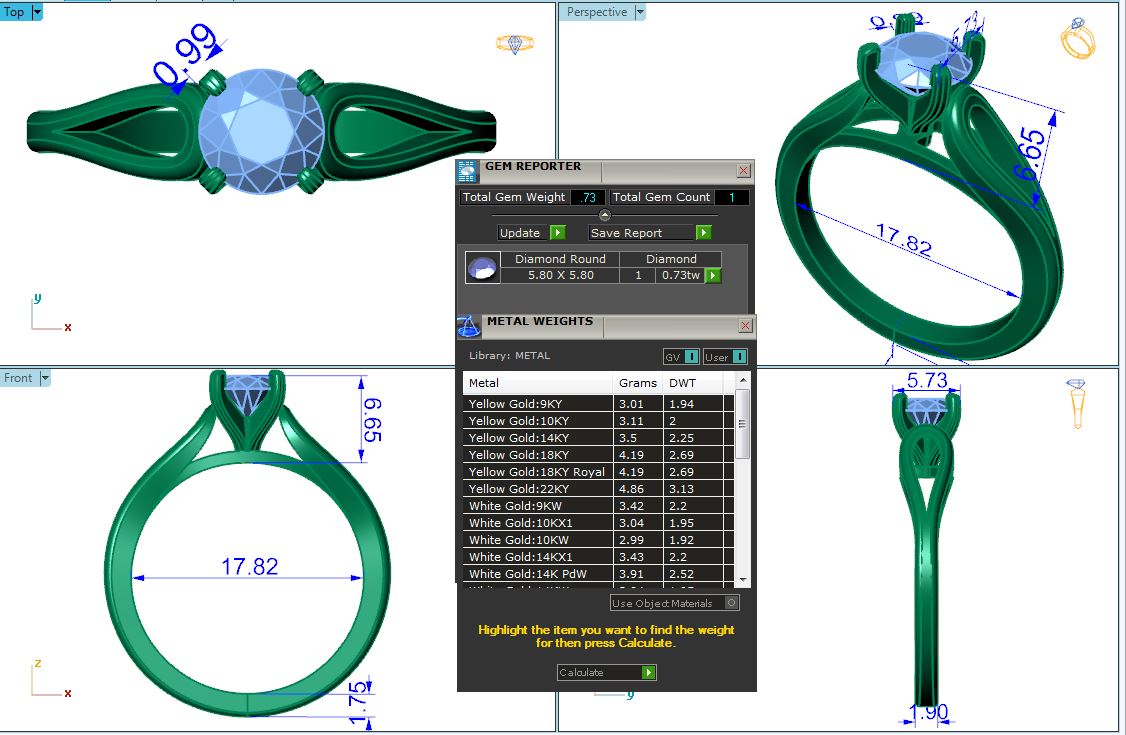This screenshot has height=735, width=1126.
Task: Open the Top viewport dropdown arrow
Action: [37, 12]
